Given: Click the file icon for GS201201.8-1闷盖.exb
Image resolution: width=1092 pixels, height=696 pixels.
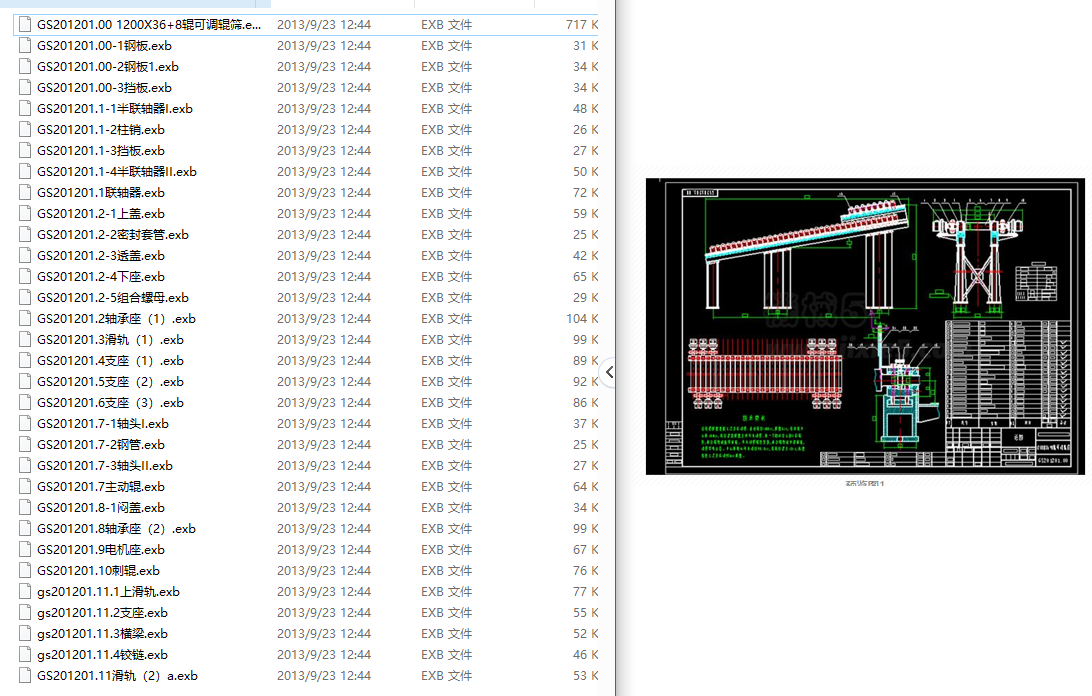Looking at the screenshot, I should coord(26,508).
